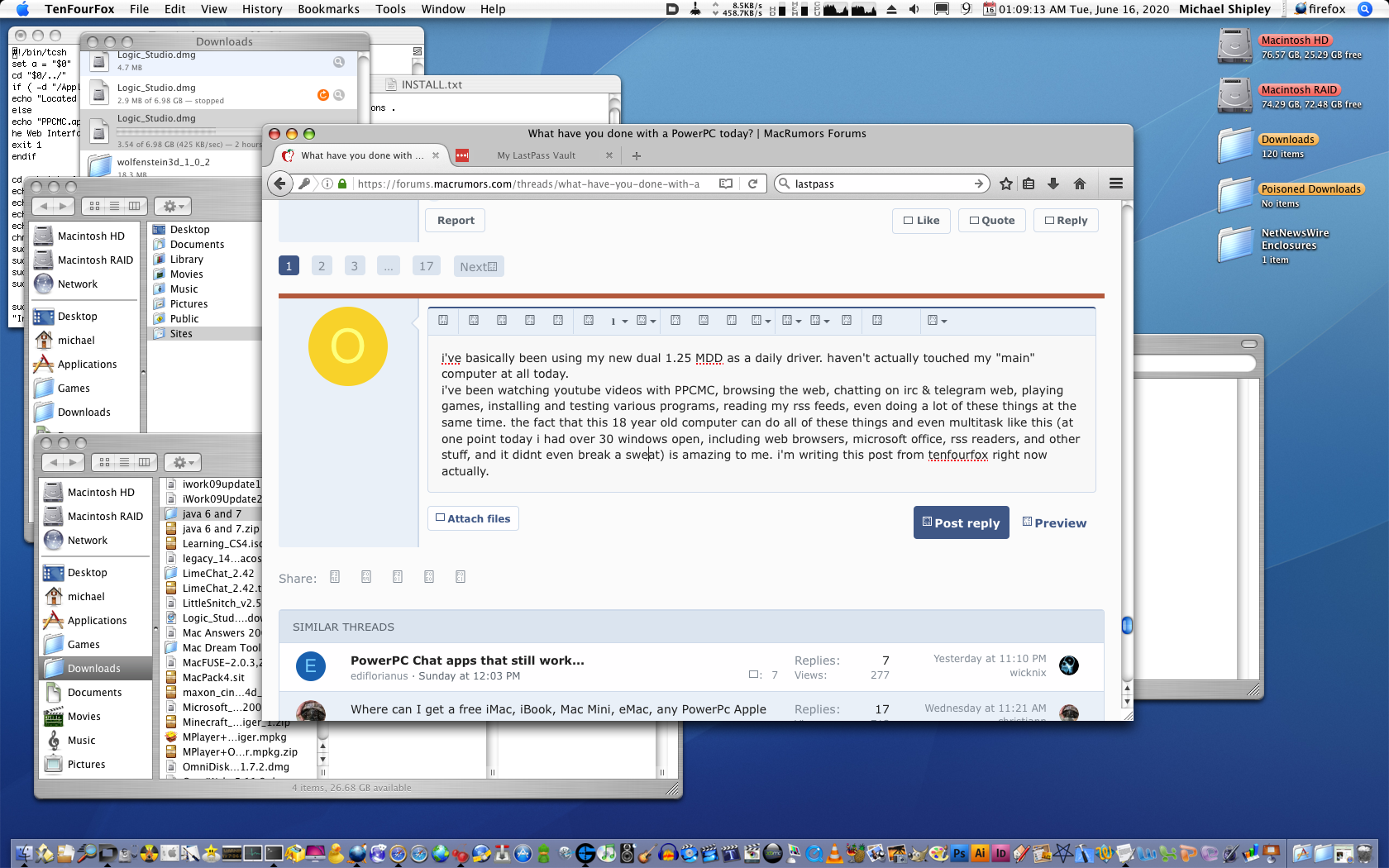This screenshot has height=868, width=1389.
Task: Open Macintosh HD desktop drive icon
Action: click(1234, 46)
